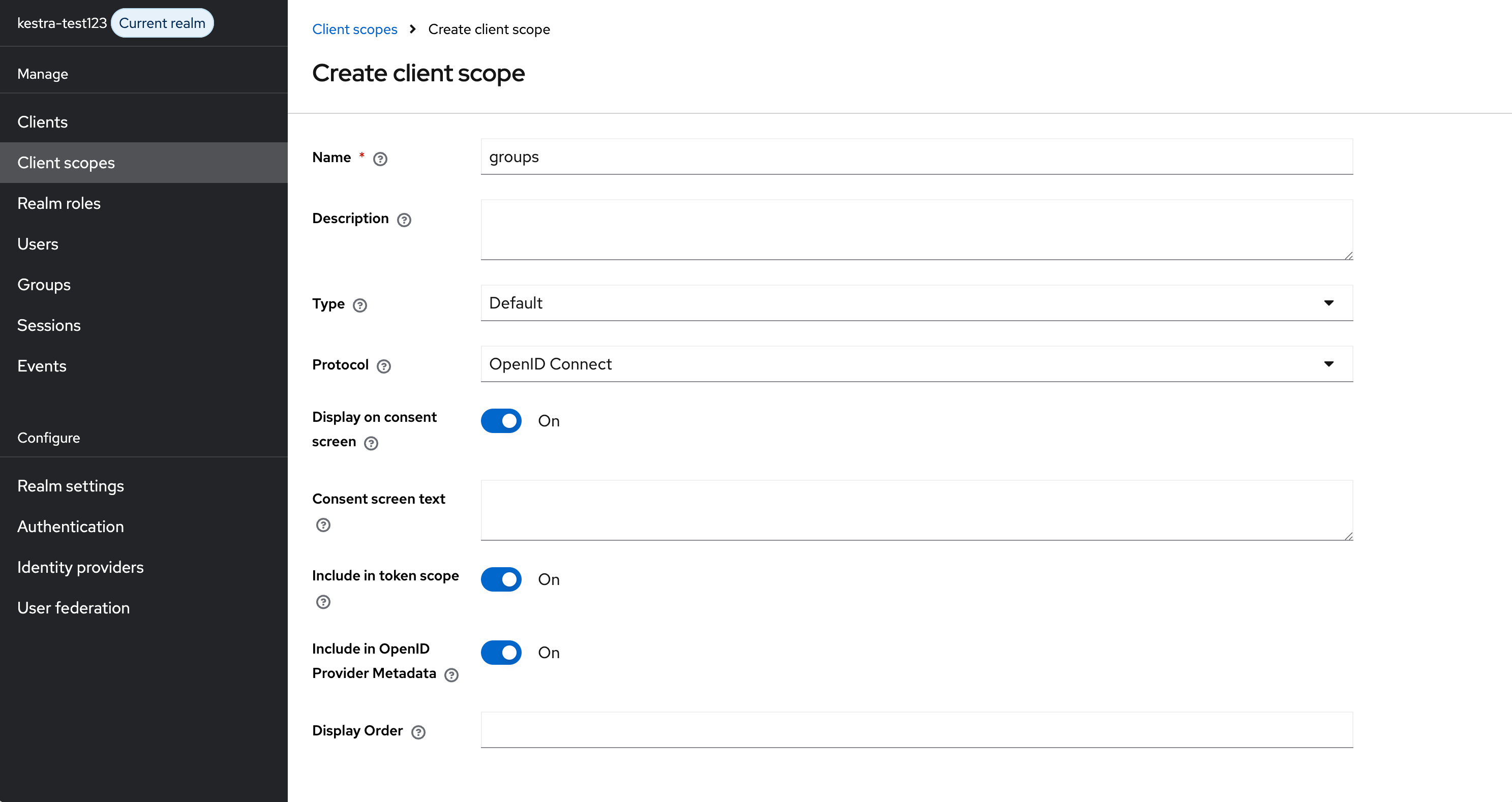Viewport: 1512px width, 802px height.
Task: Click the Display Order help icon
Action: point(418,732)
